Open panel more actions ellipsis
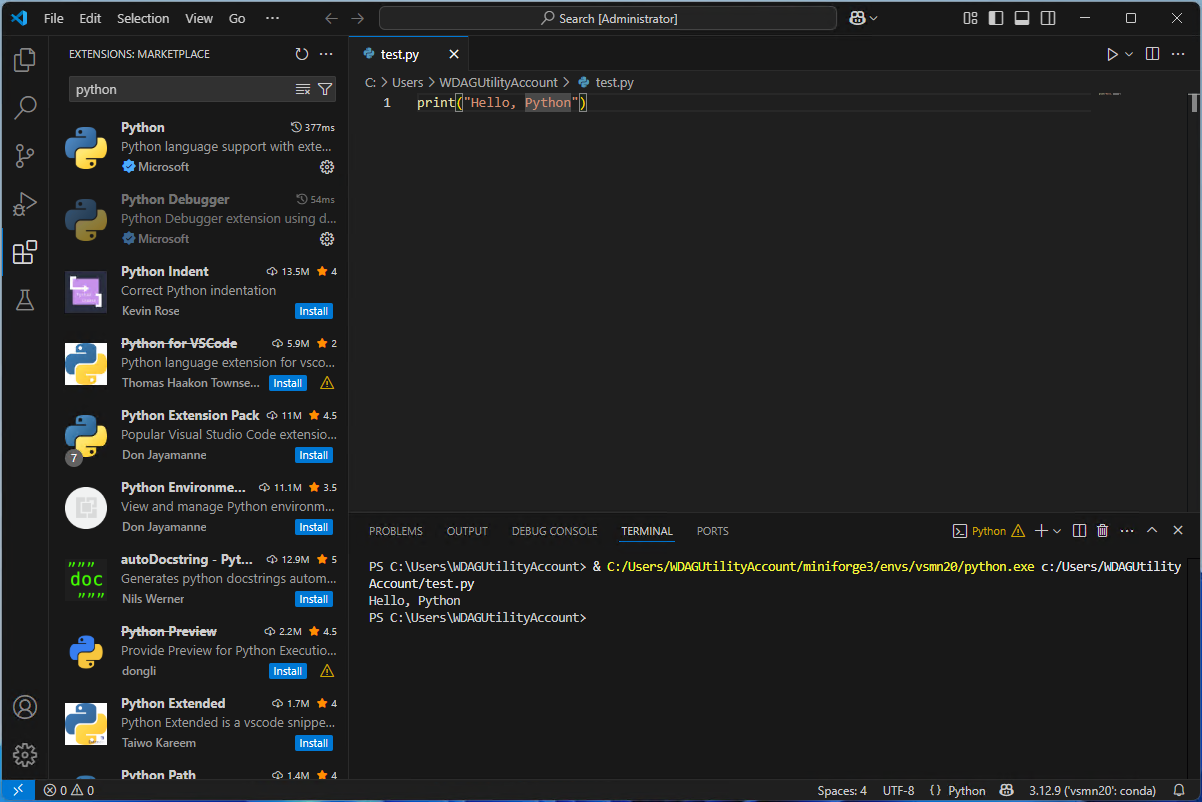 click(x=1127, y=531)
